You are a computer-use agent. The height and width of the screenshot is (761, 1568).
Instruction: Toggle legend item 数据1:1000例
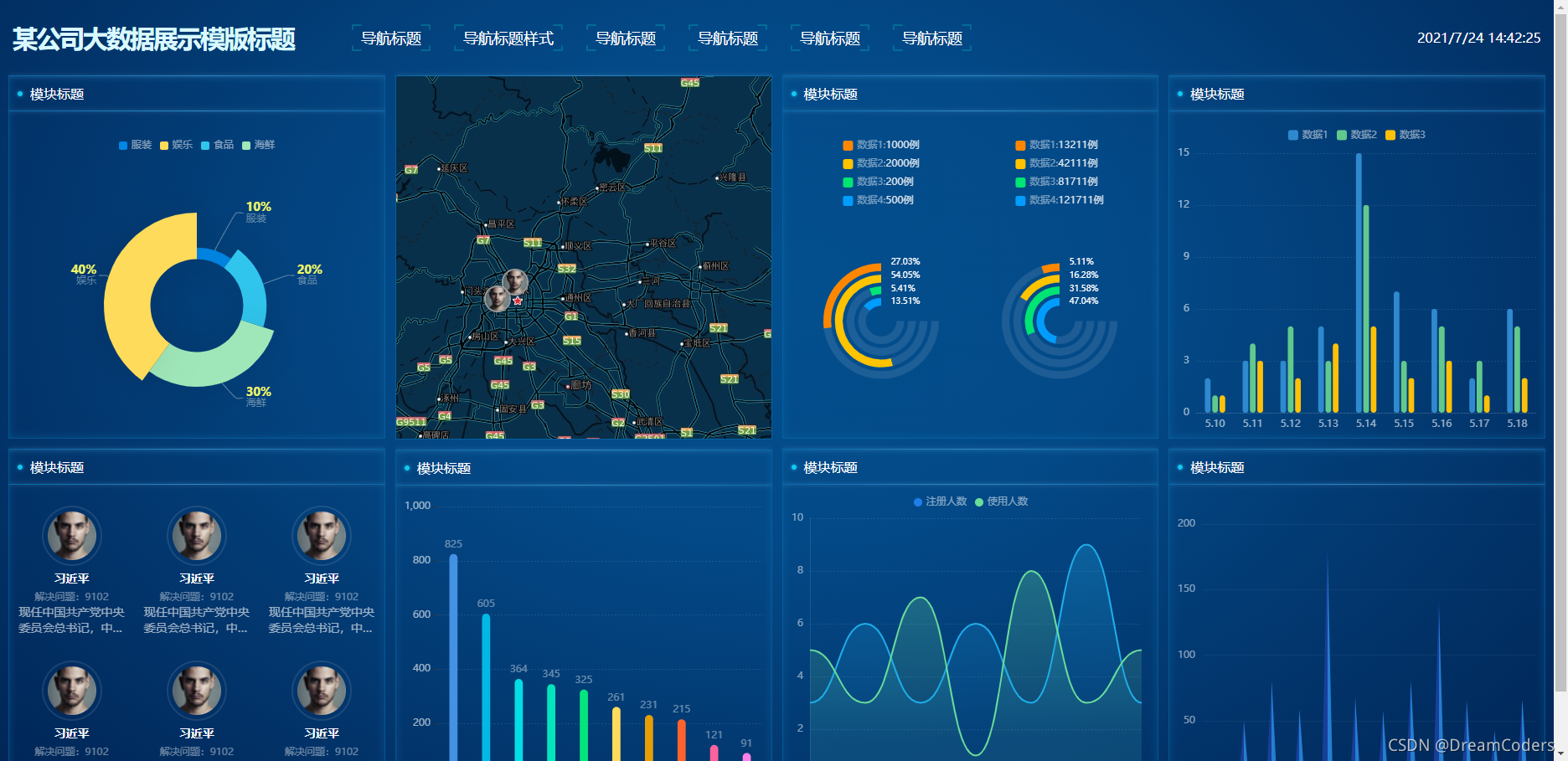881,145
